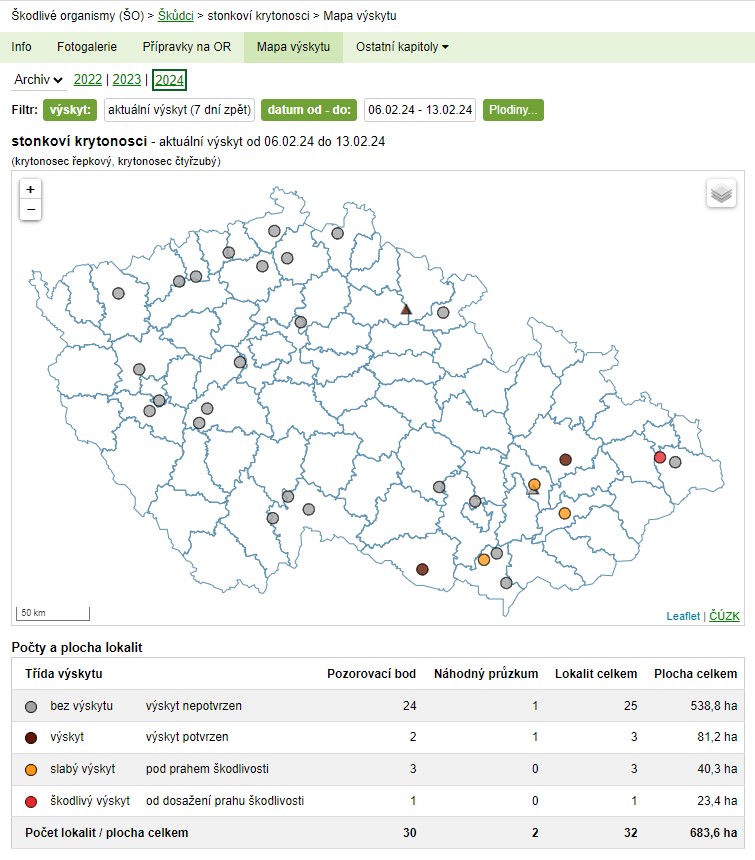Click the Třída výskytu column header
The width and height of the screenshot is (755, 860).
pos(64,674)
